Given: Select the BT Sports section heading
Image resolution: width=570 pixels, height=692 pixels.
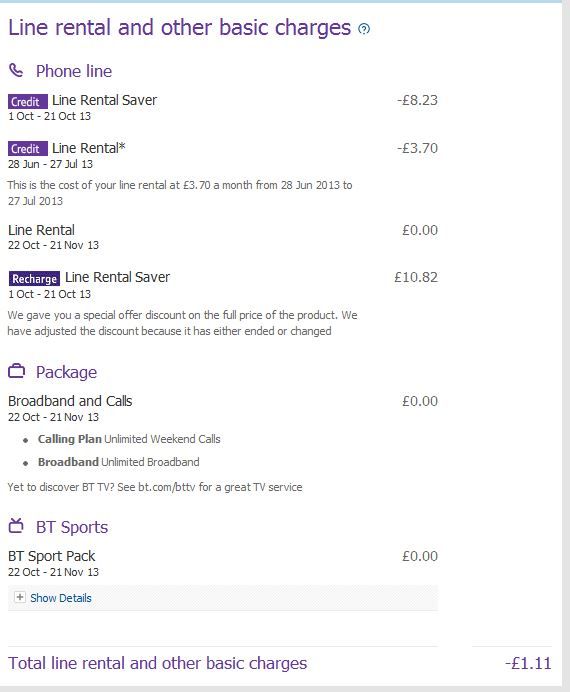Looking at the screenshot, I should (72, 527).
